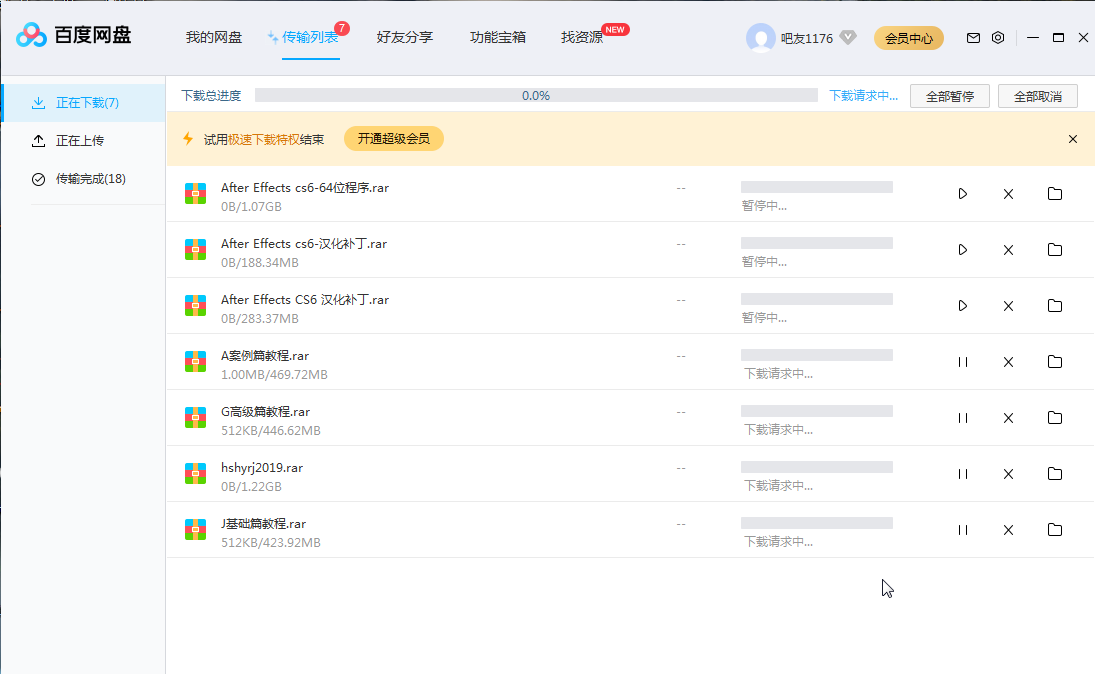Cancel A案例篇教程.rar download
Screen dimensions: 1095x674
tap(1008, 362)
